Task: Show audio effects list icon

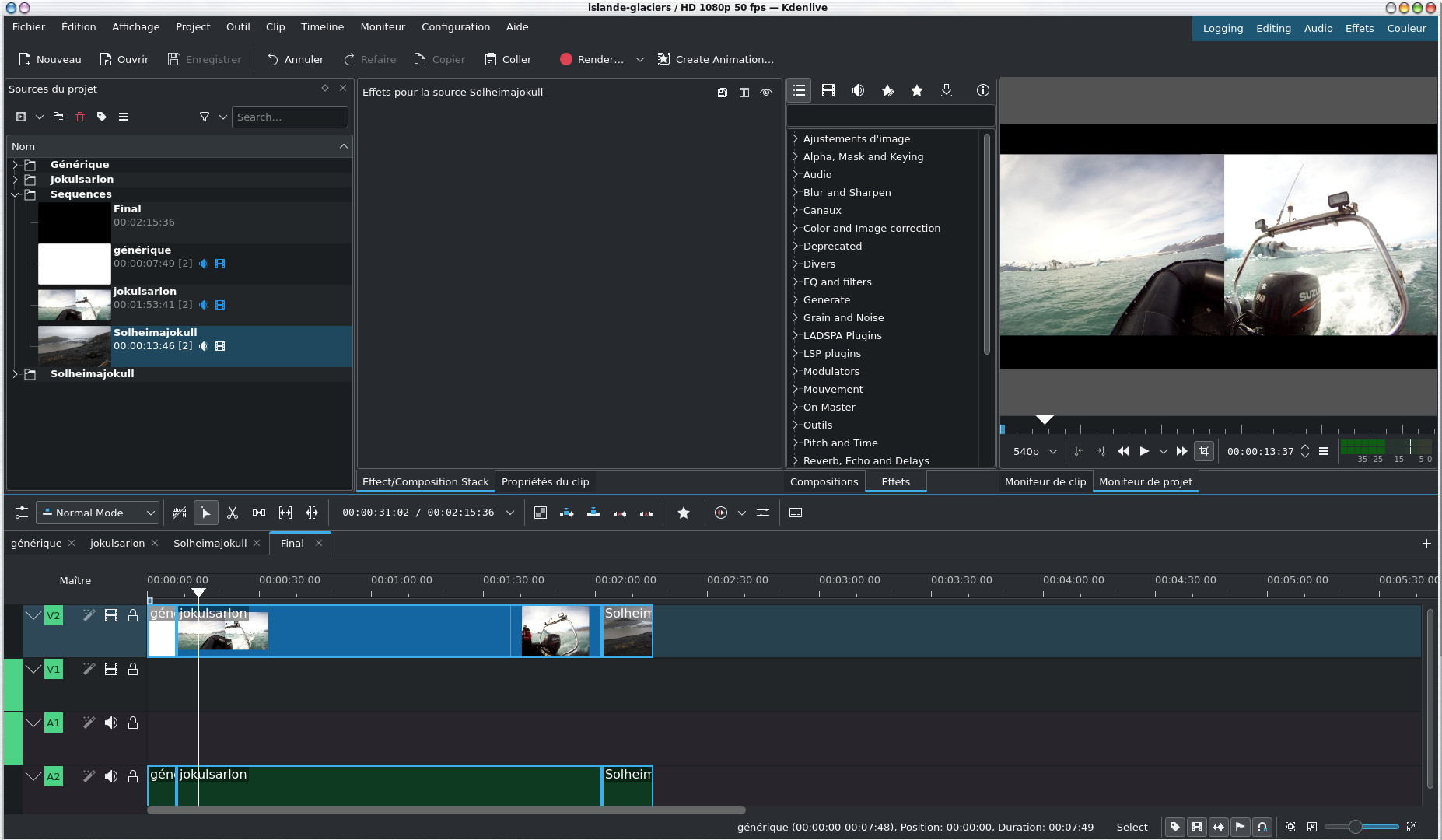Action: tap(857, 91)
